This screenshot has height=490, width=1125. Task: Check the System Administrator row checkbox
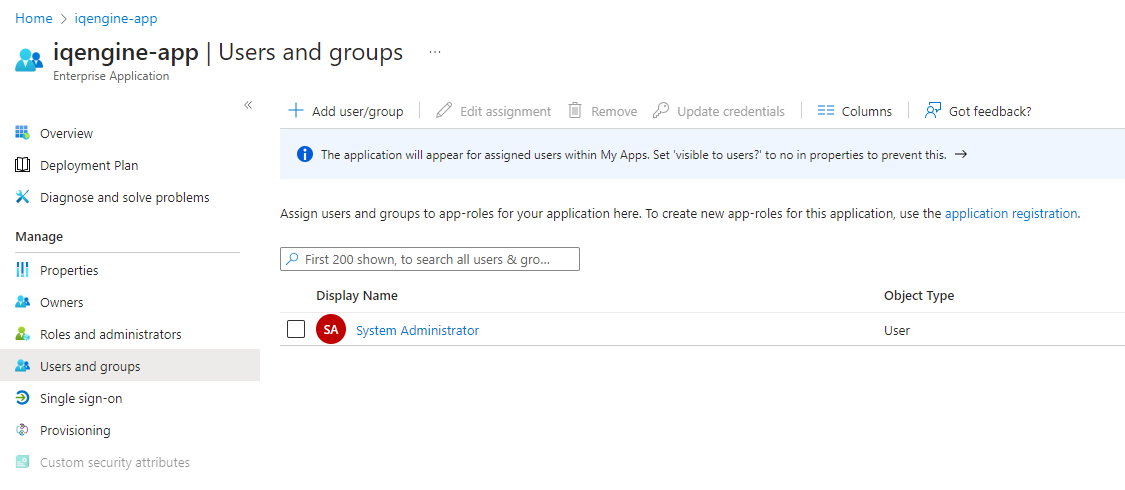[x=296, y=329]
